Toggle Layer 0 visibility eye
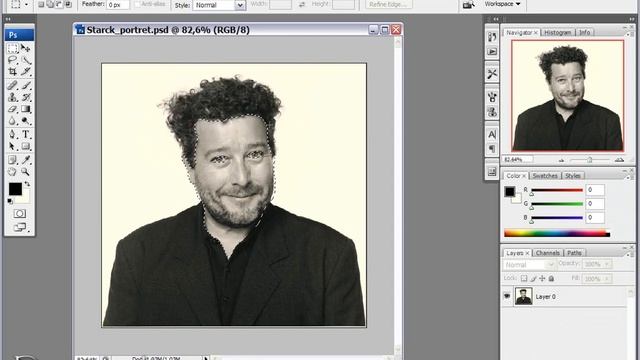The image size is (640, 360). coord(507,296)
